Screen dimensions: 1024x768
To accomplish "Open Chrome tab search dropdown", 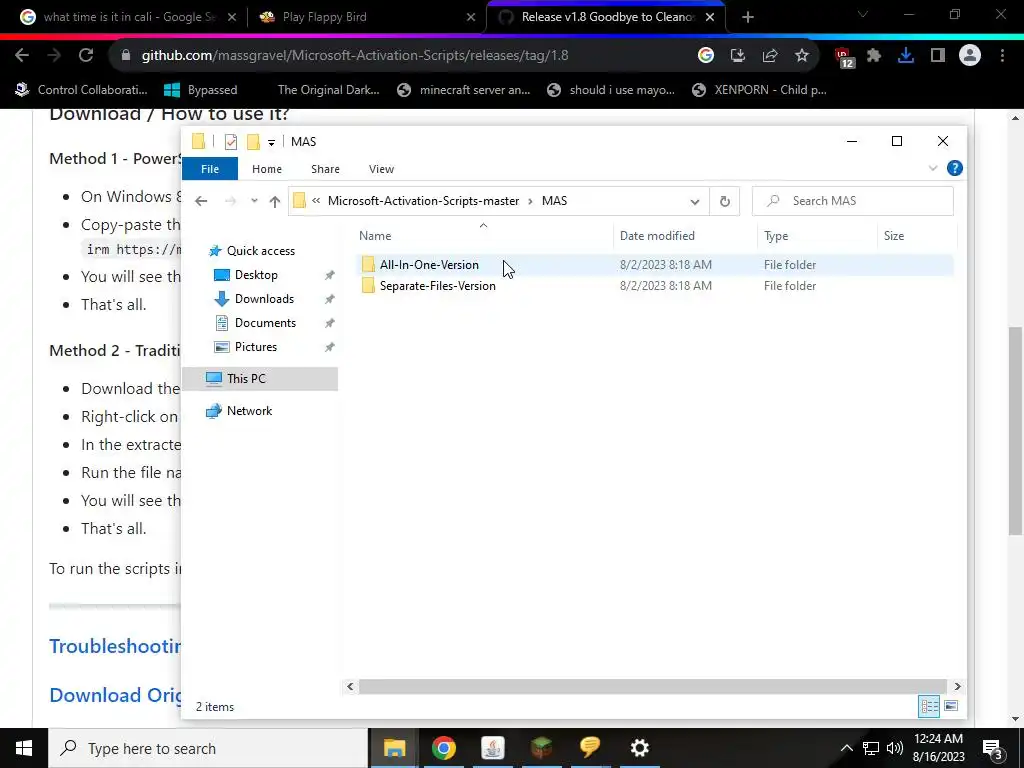I will 863,14.
